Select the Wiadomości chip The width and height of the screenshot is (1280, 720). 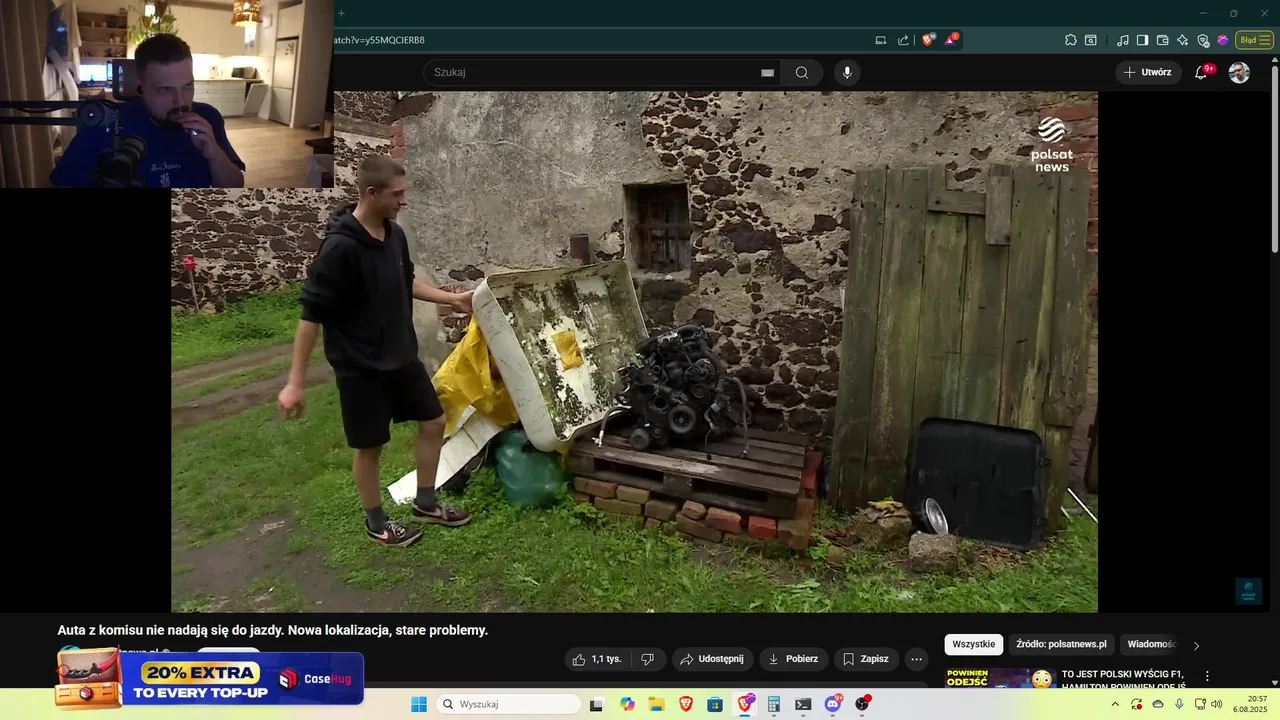[x=1151, y=644]
